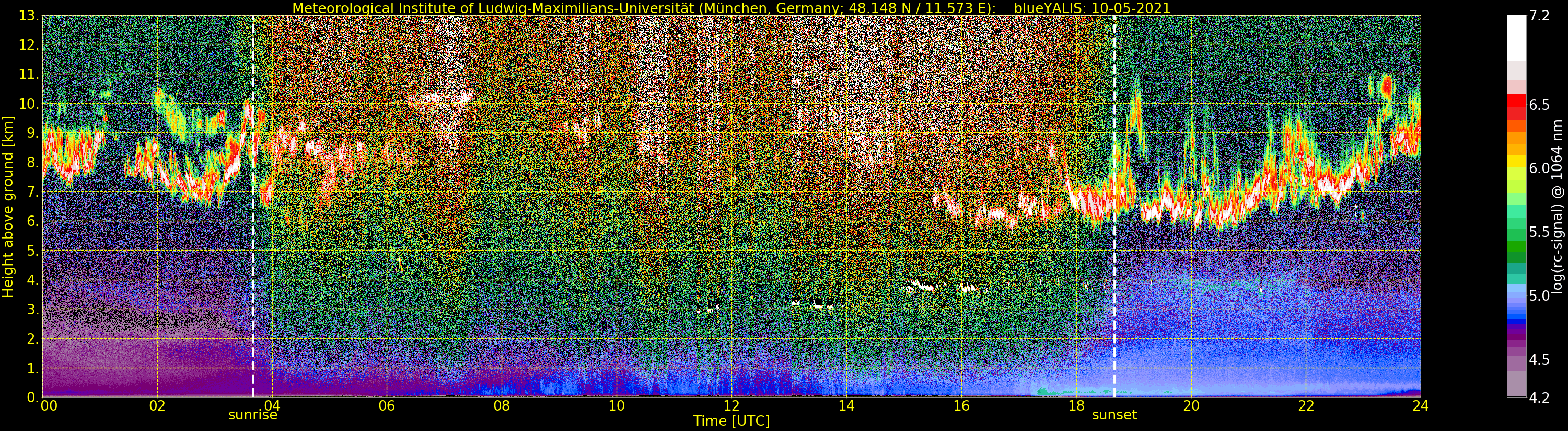Click the x-axis tick label '10'
Viewport: 1568px width, 431px height.
(617, 406)
